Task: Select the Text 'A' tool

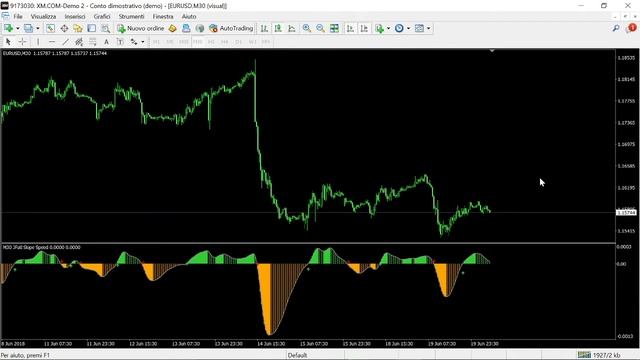Action: coord(106,42)
